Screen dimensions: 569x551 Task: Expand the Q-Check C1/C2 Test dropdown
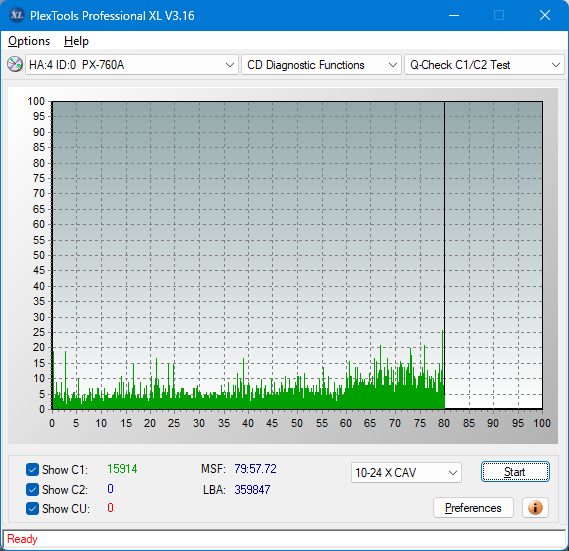pyautogui.click(x=484, y=65)
